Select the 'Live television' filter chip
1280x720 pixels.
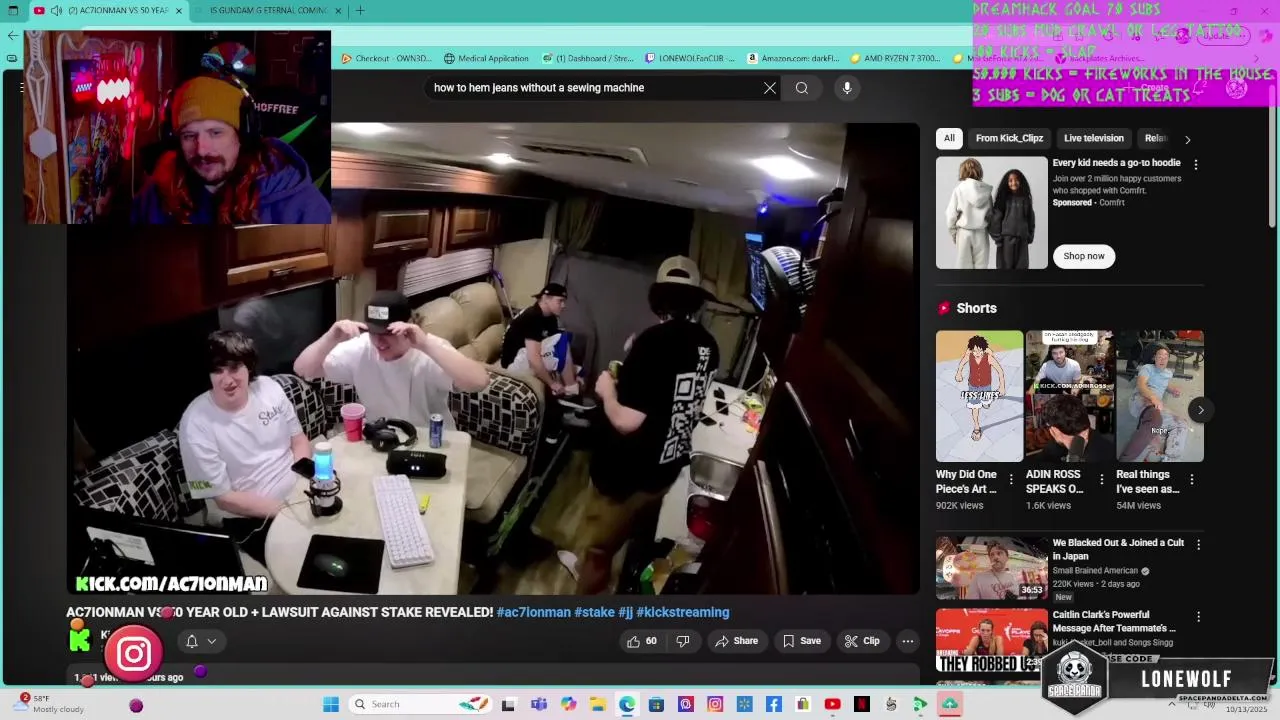pos(1094,138)
